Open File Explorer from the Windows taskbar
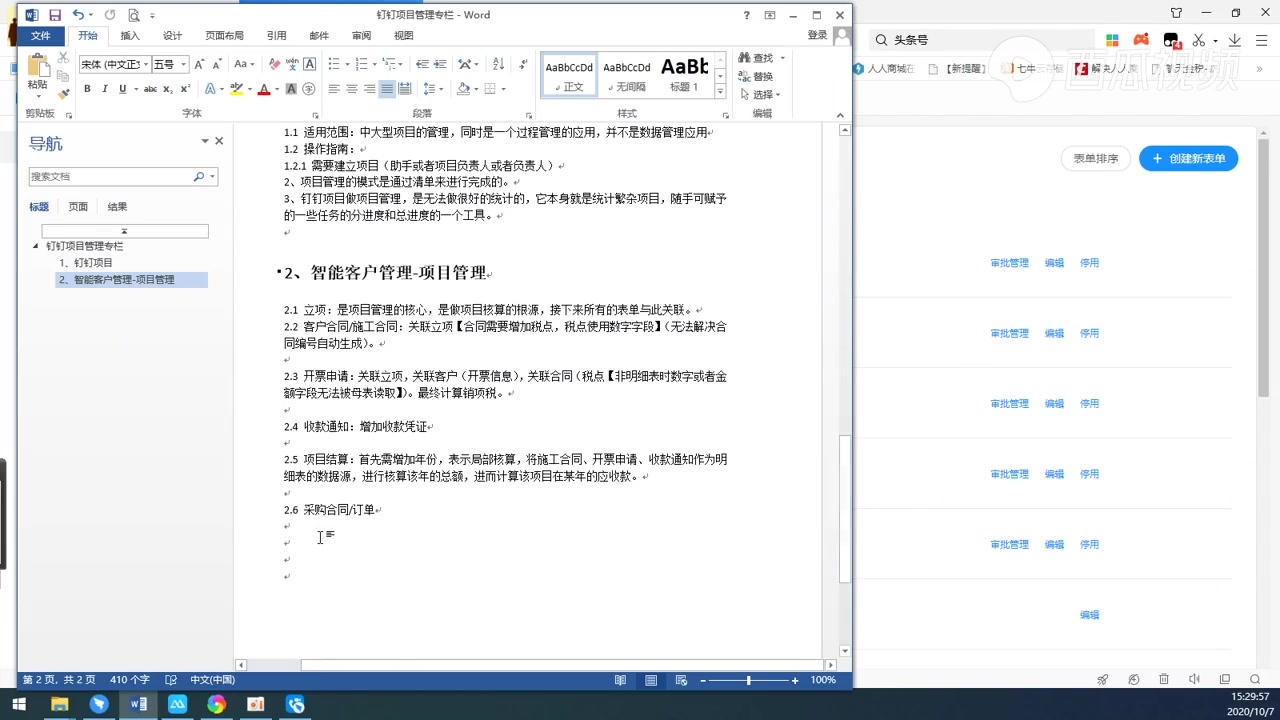The width and height of the screenshot is (1280, 720). pyautogui.click(x=60, y=704)
